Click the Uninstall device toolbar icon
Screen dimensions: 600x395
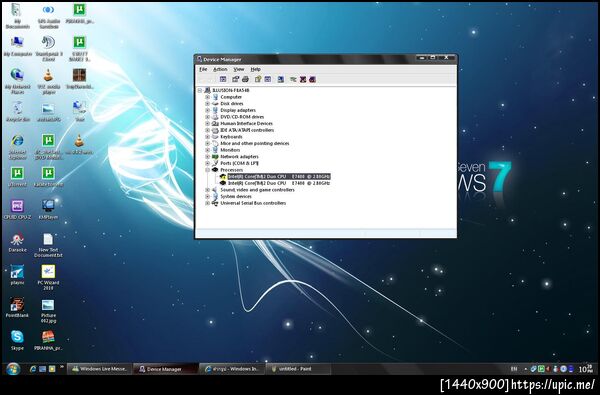coord(312,79)
